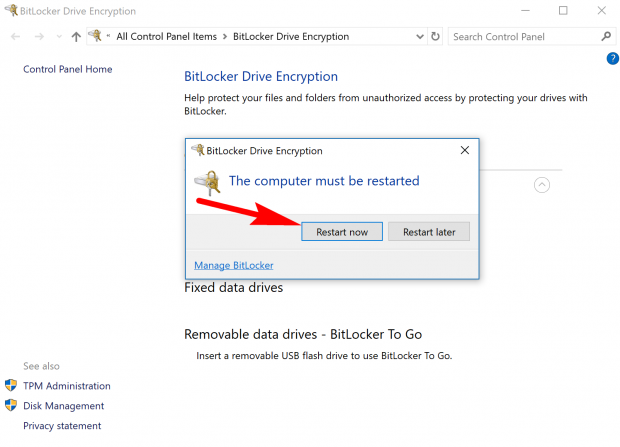Open recent locations dropdown arrow
The image size is (620, 447).
(58, 37)
